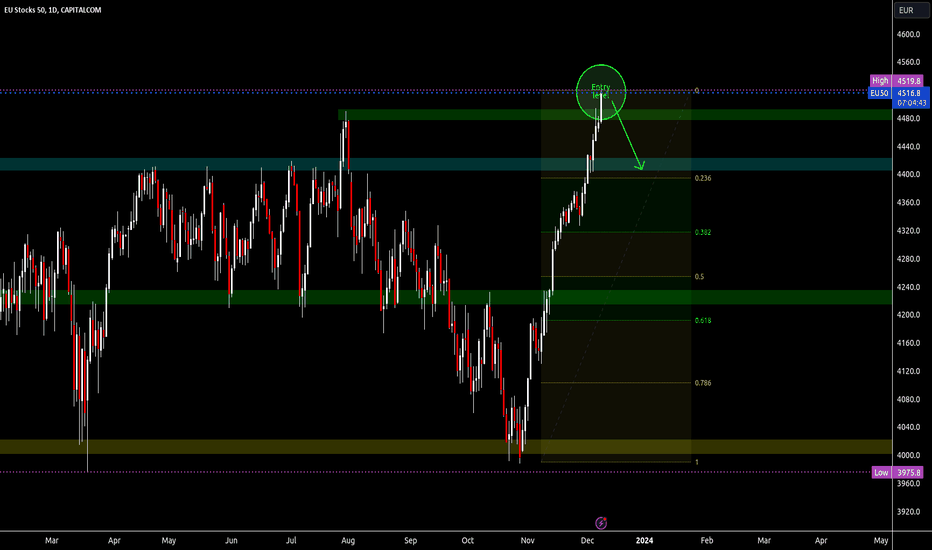Select the Fibonacci 1 level label

tap(697, 462)
